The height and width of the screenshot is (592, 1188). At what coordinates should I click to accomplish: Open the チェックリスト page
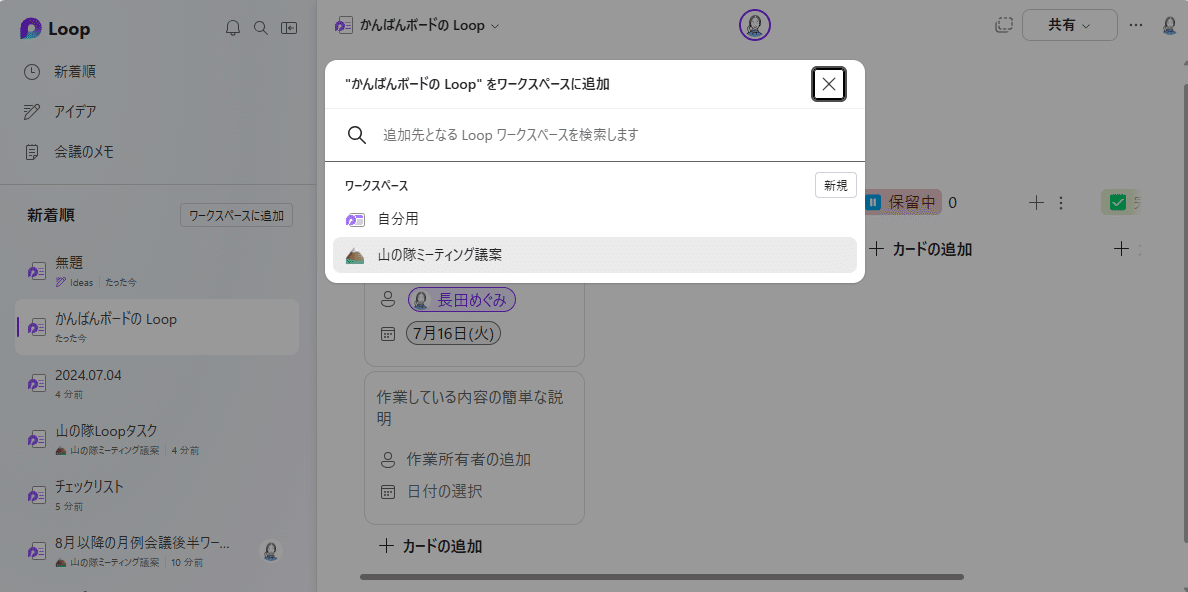point(158,496)
